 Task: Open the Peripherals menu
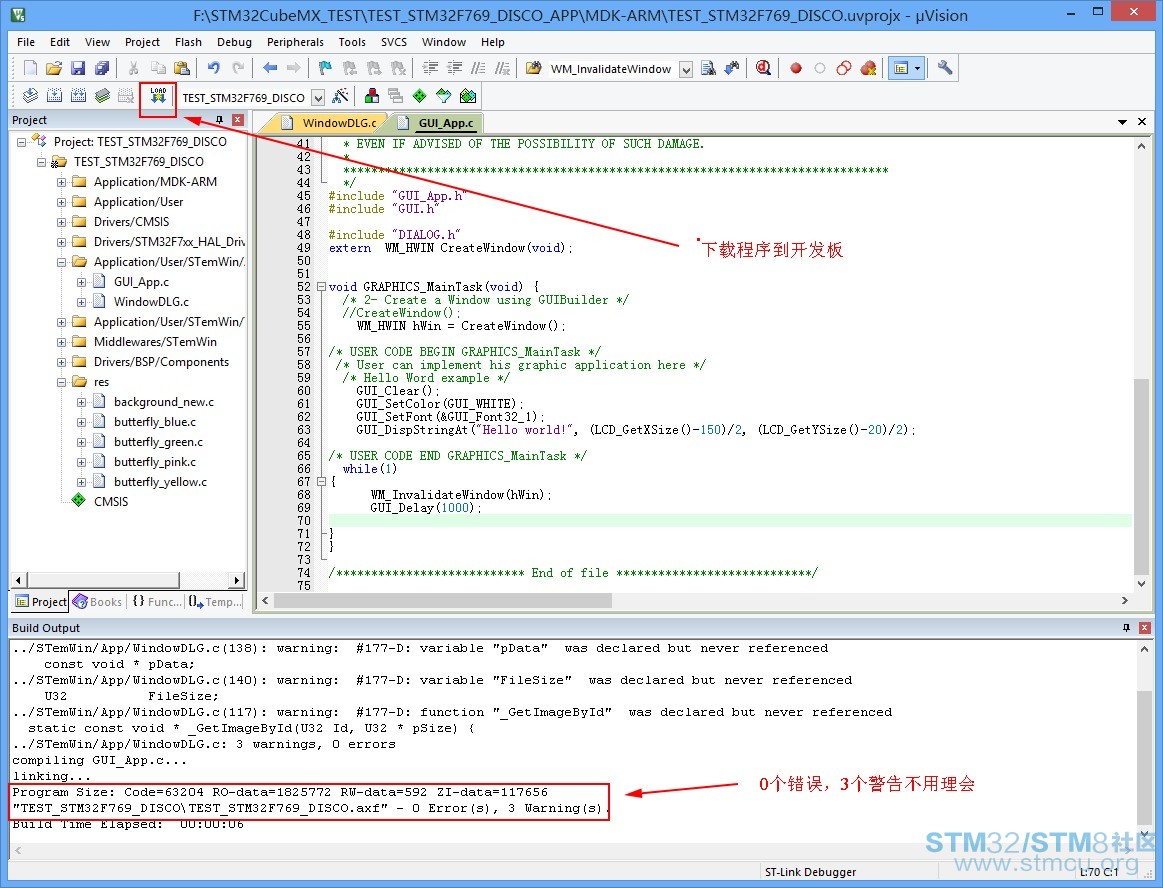[295, 42]
